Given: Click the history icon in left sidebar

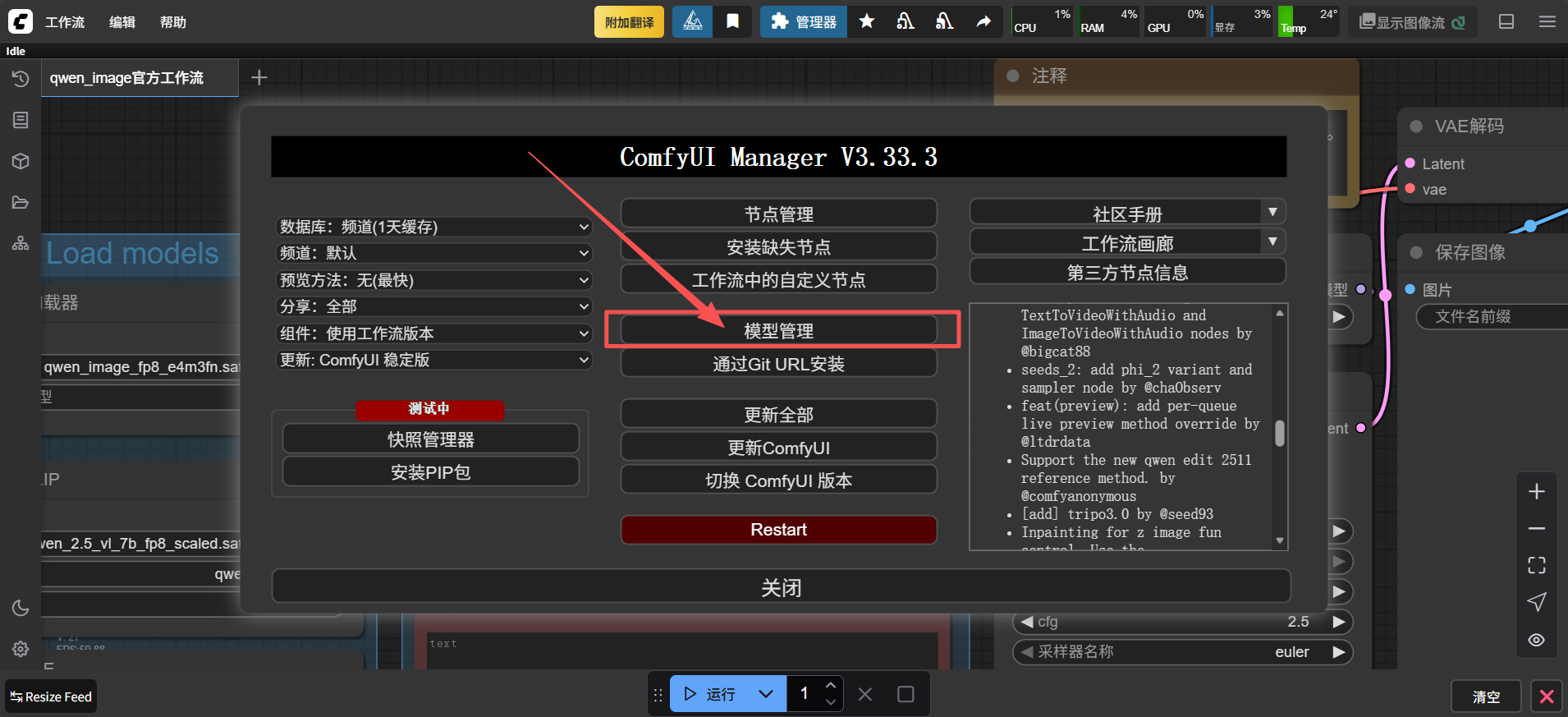Looking at the screenshot, I should 21,79.
